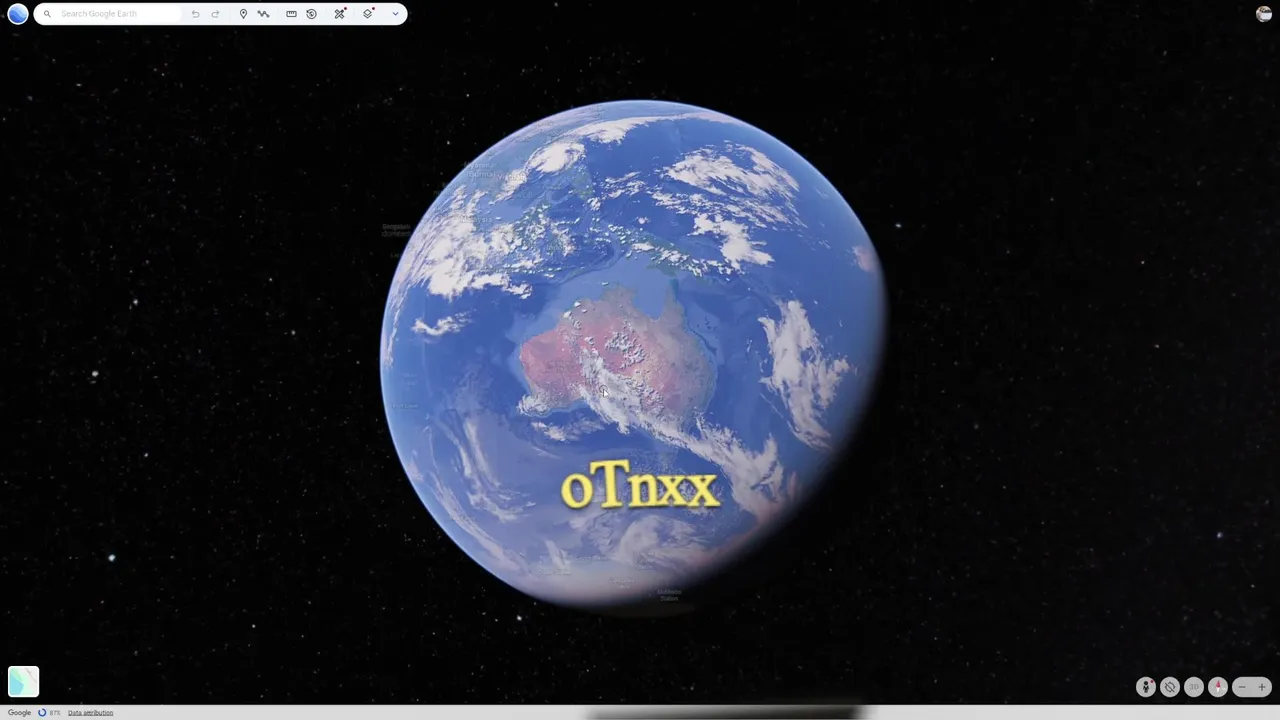Open the measure ruler tool

[291, 14]
